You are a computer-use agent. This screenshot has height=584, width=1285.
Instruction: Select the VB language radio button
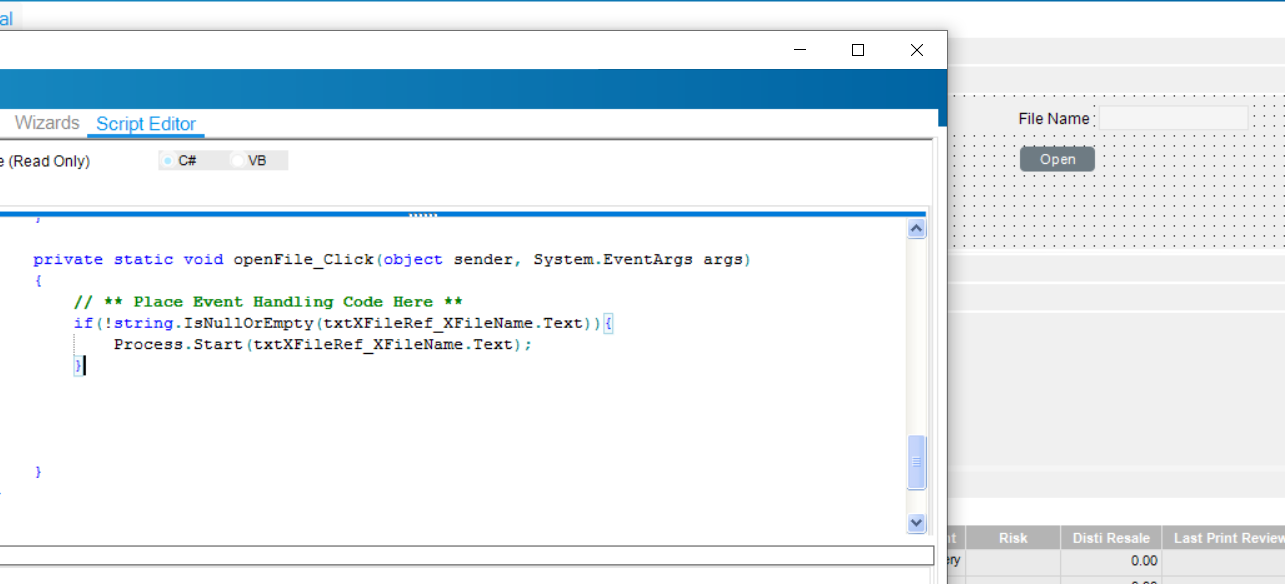(x=238, y=160)
